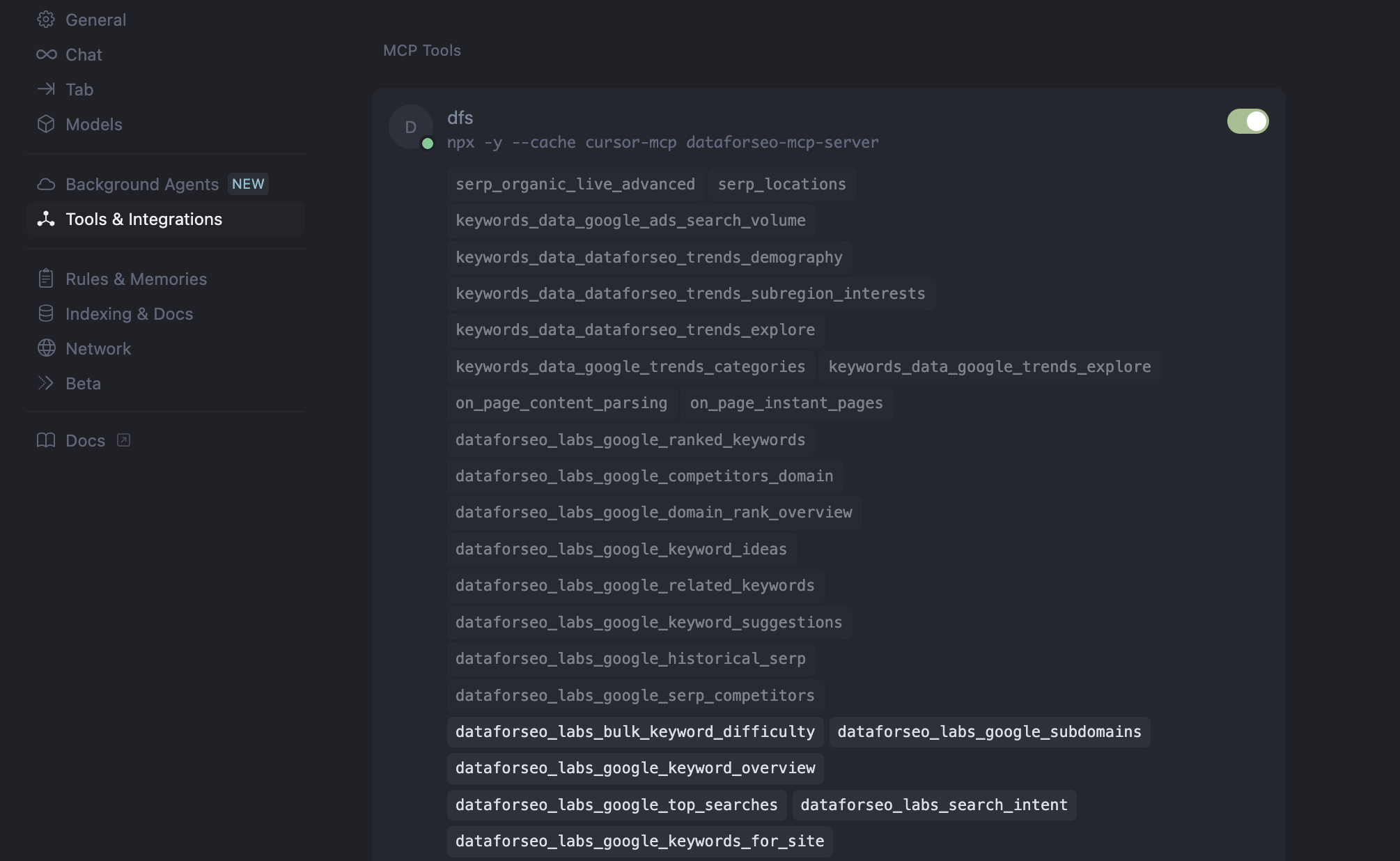Switch to the Tab settings section
Viewport: 1400px width, 861px height.
point(166,89)
